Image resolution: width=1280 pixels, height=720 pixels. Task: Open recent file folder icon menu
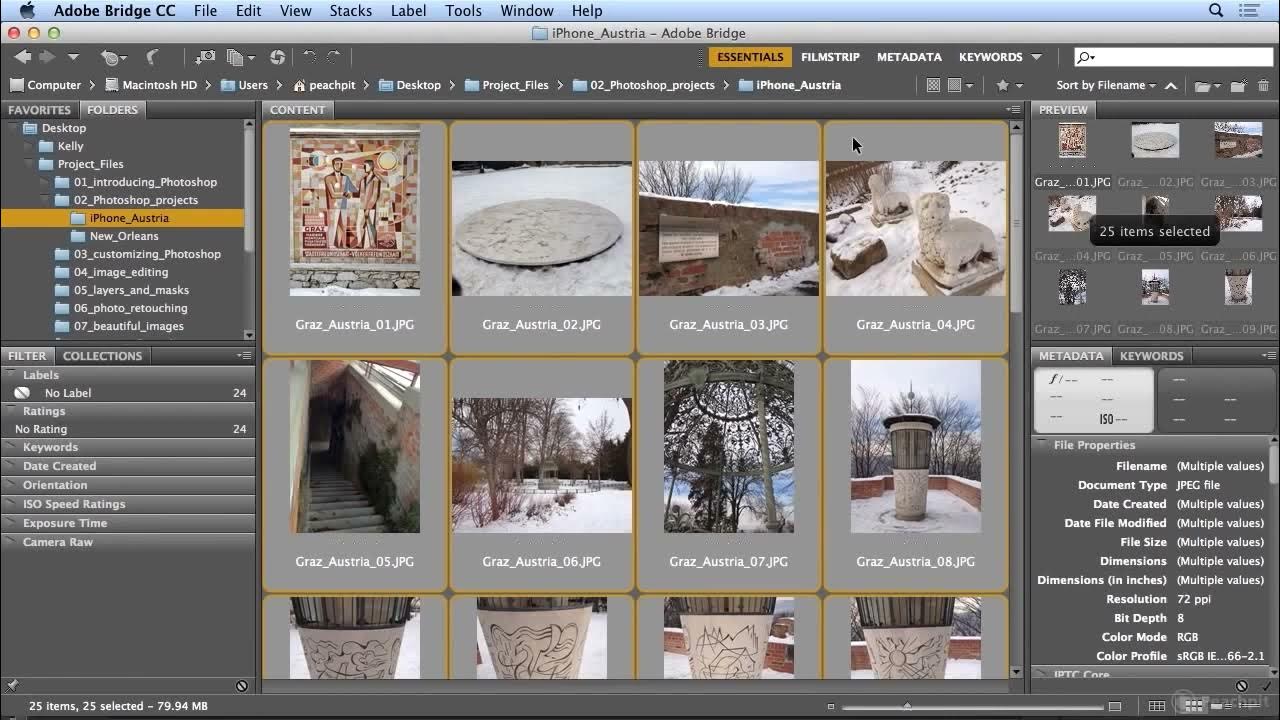coord(1208,85)
